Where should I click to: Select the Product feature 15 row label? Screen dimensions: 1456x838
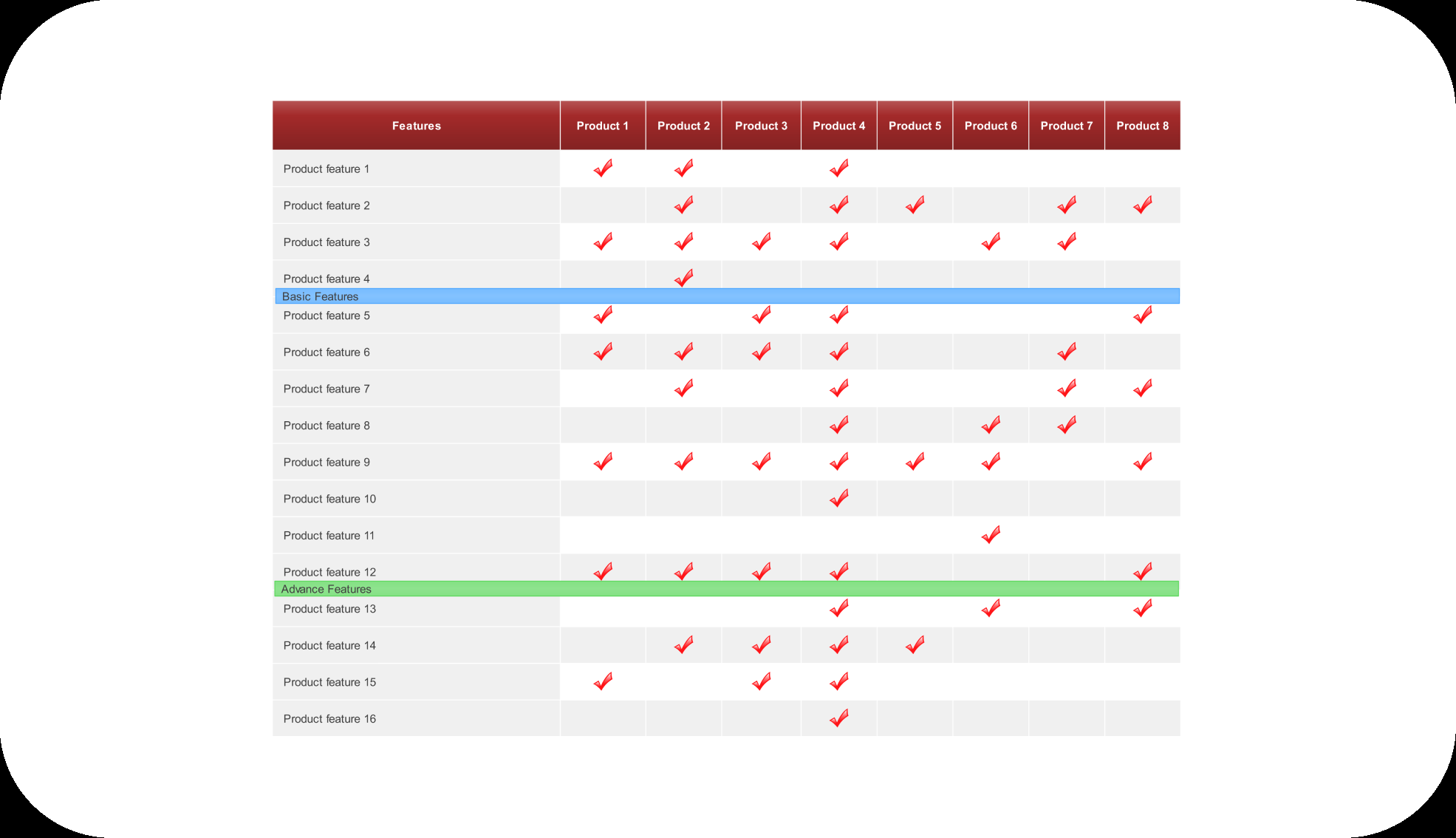tap(329, 682)
